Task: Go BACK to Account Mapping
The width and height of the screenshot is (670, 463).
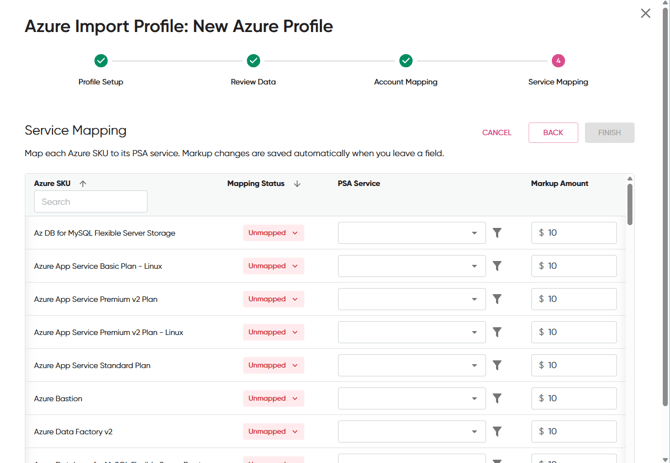Action: point(553,132)
